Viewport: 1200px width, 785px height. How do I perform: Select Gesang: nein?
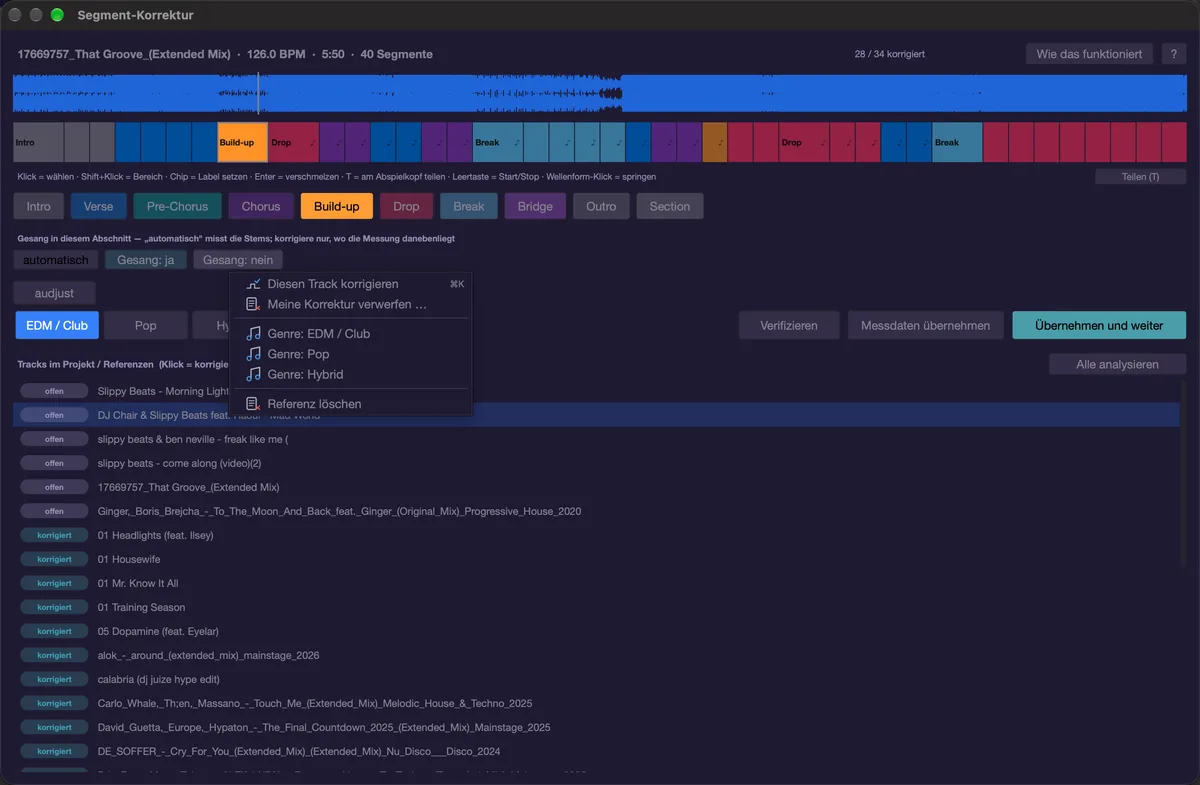click(238, 260)
